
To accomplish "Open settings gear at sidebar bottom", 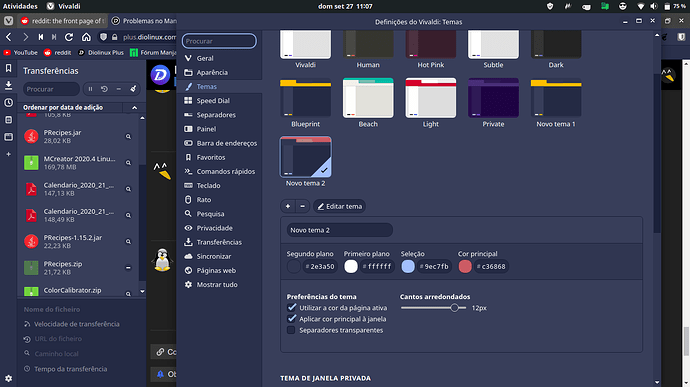I will pos(8,378).
